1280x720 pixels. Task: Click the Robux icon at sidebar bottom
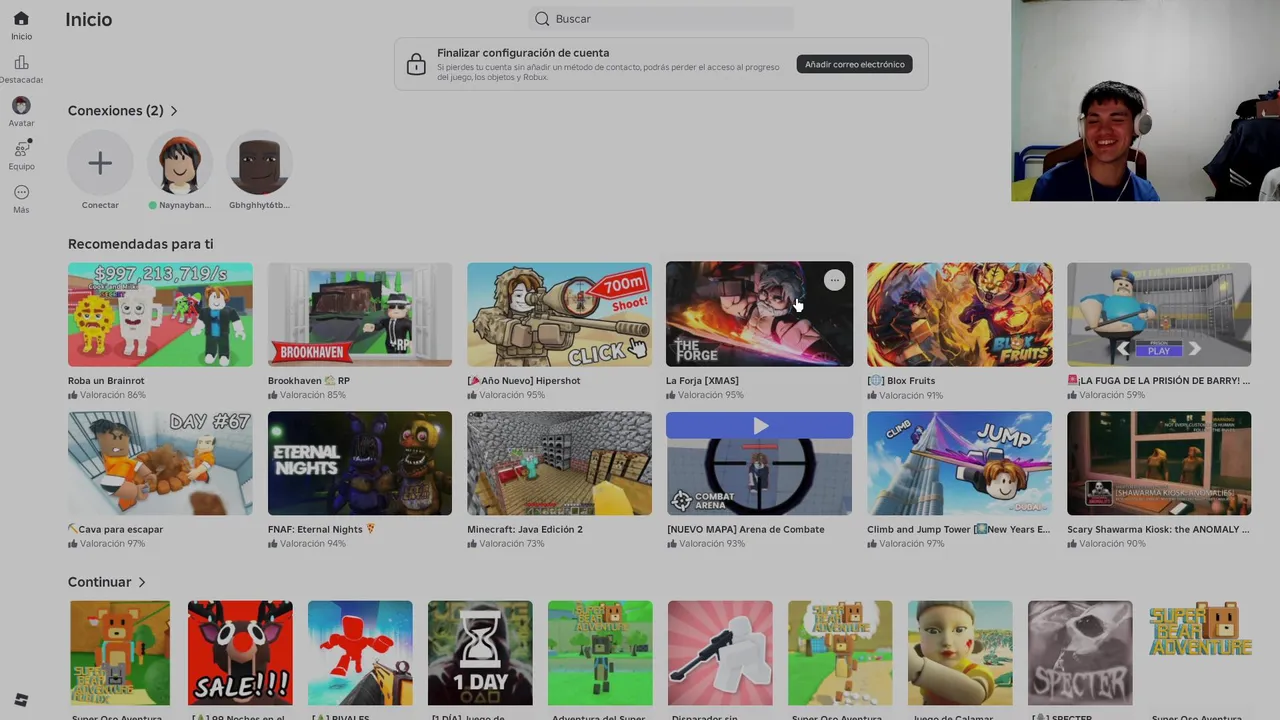pyautogui.click(x=21, y=700)
